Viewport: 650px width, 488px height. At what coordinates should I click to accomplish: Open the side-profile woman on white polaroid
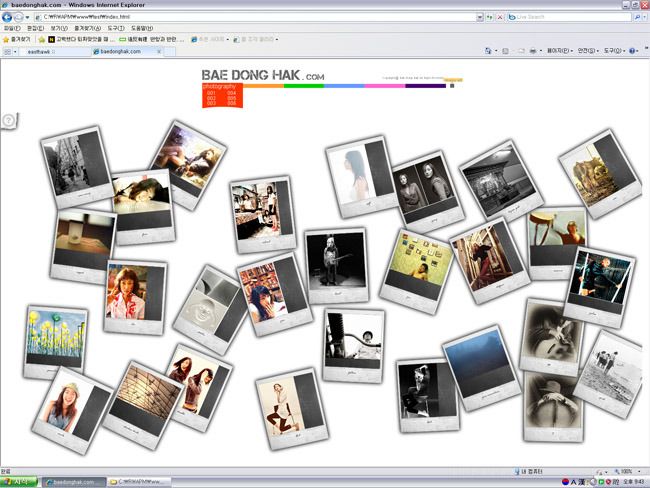361,176
